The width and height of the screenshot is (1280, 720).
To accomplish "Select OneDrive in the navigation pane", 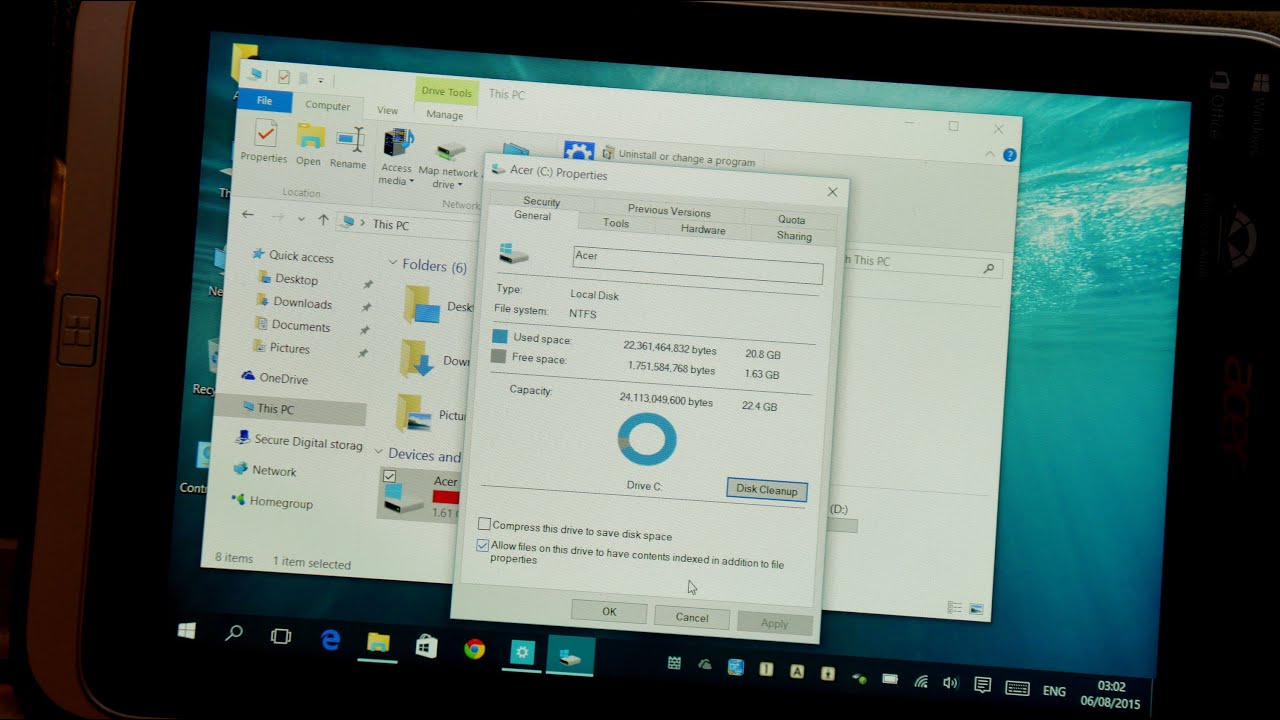I will pyautogui.click(x=283, y=378).
